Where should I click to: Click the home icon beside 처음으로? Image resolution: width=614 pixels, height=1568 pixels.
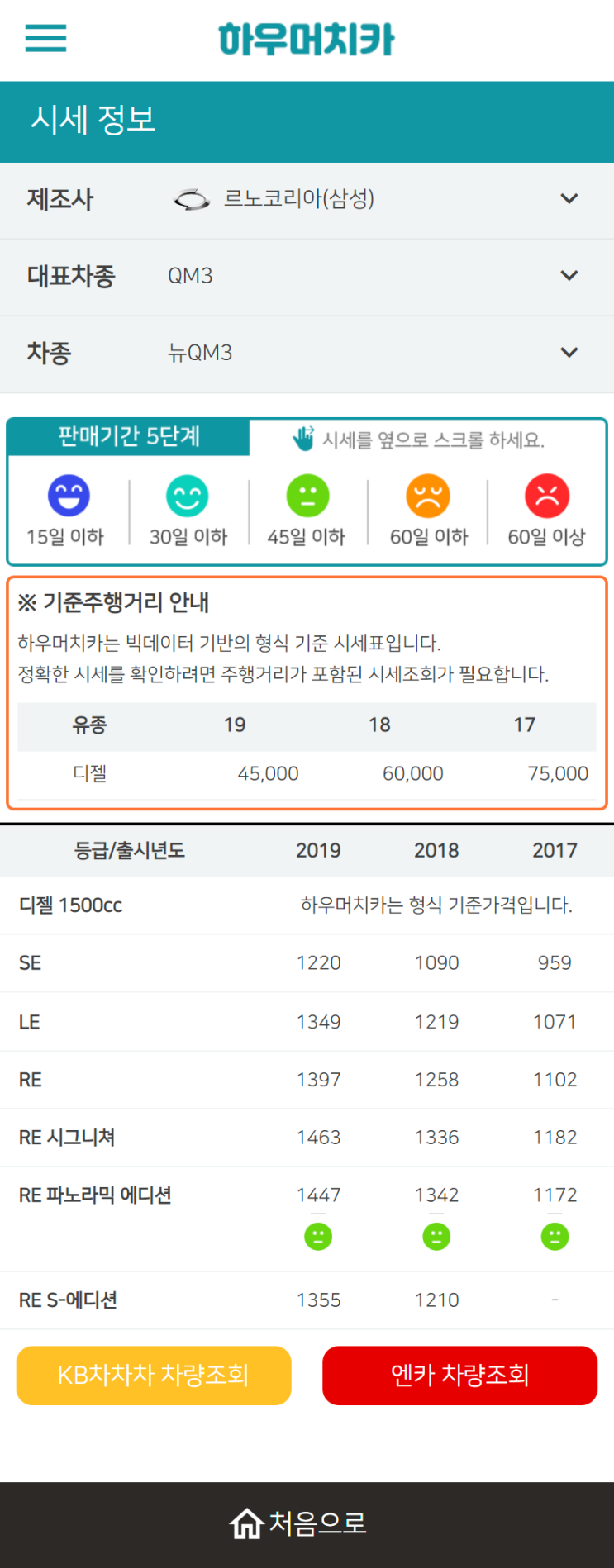[246, 1523]
